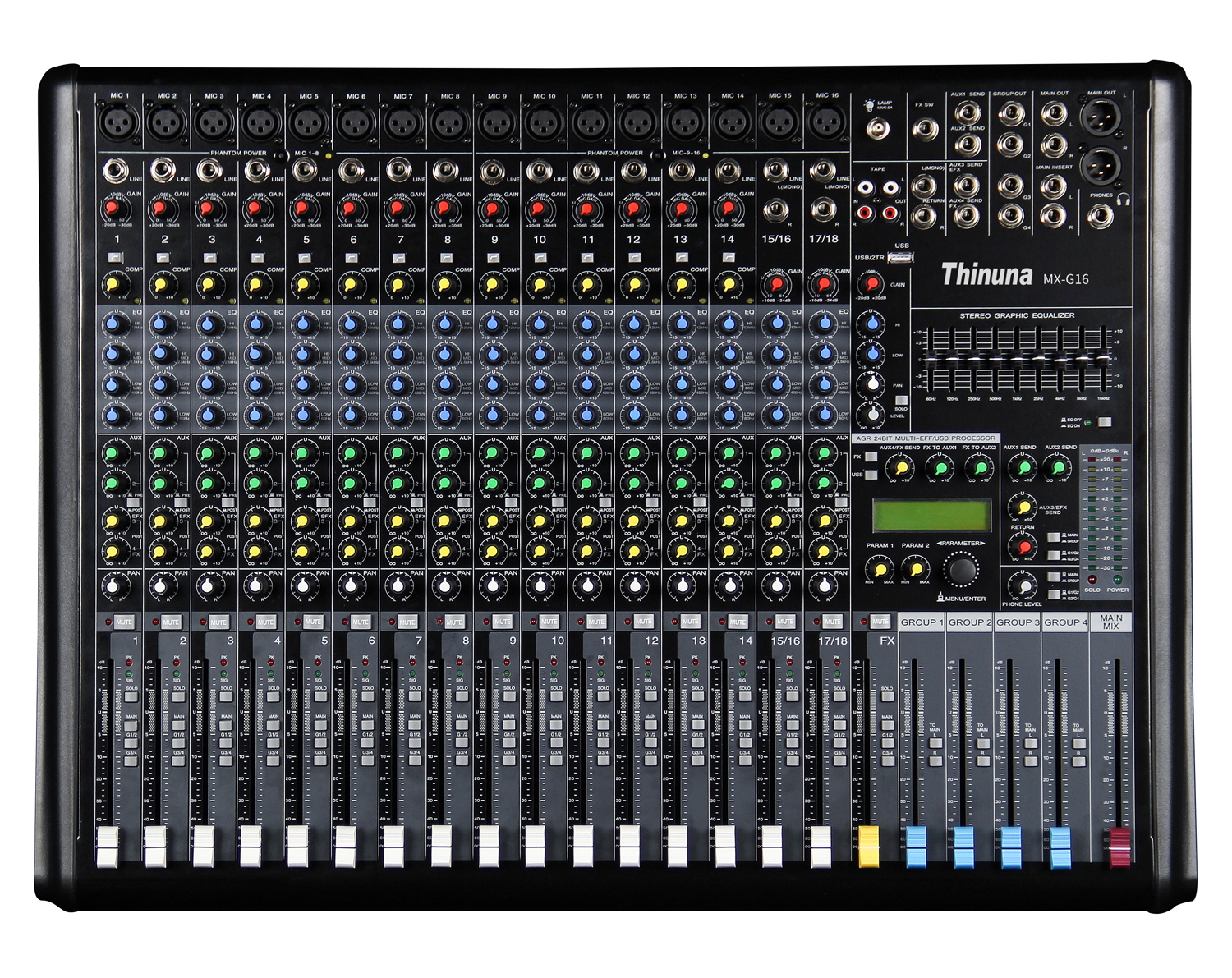Enable SOLO on channel 3 strip

pos(225,697)
